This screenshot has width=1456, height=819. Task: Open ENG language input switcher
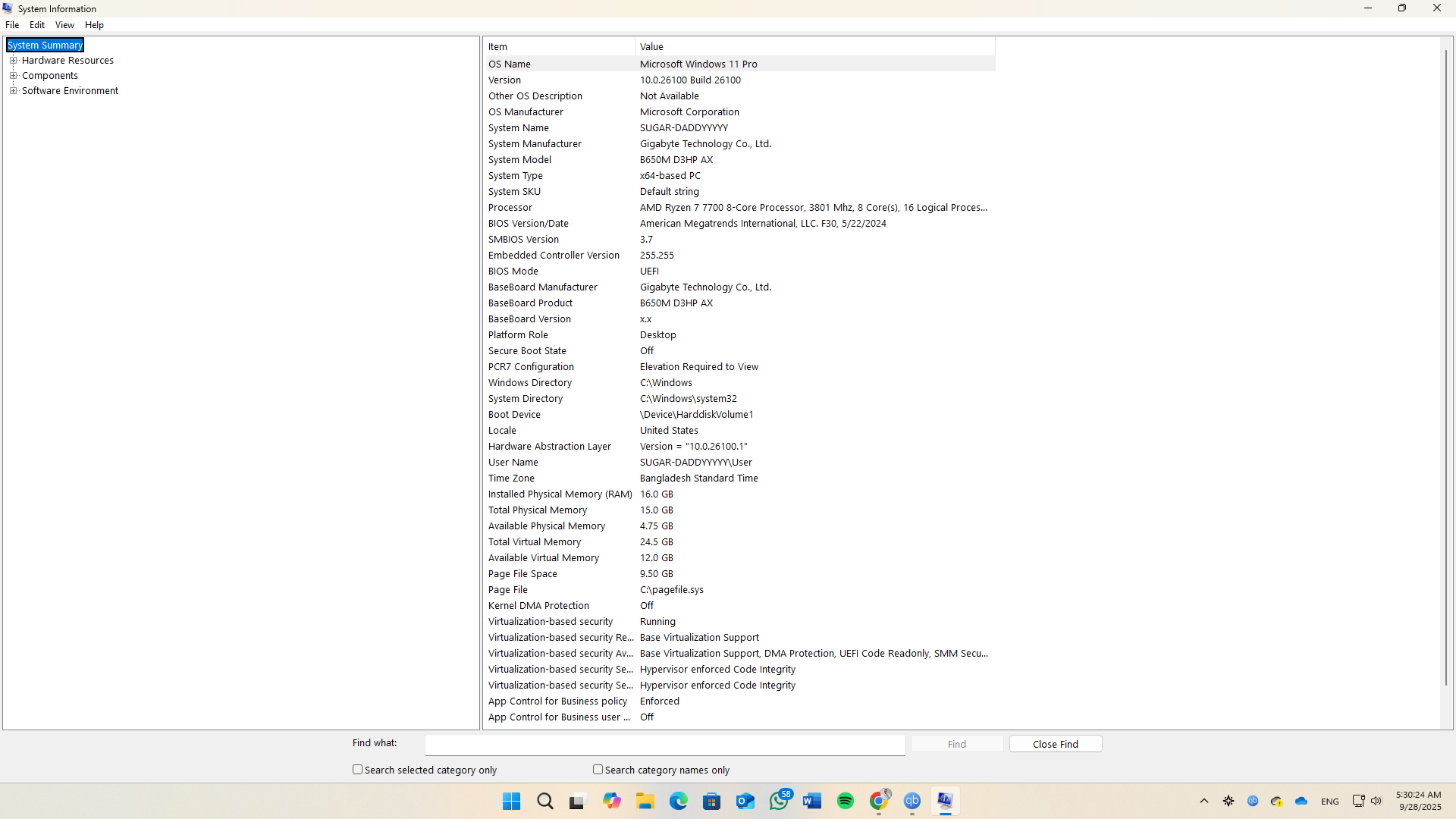(x=1330, y=802)
